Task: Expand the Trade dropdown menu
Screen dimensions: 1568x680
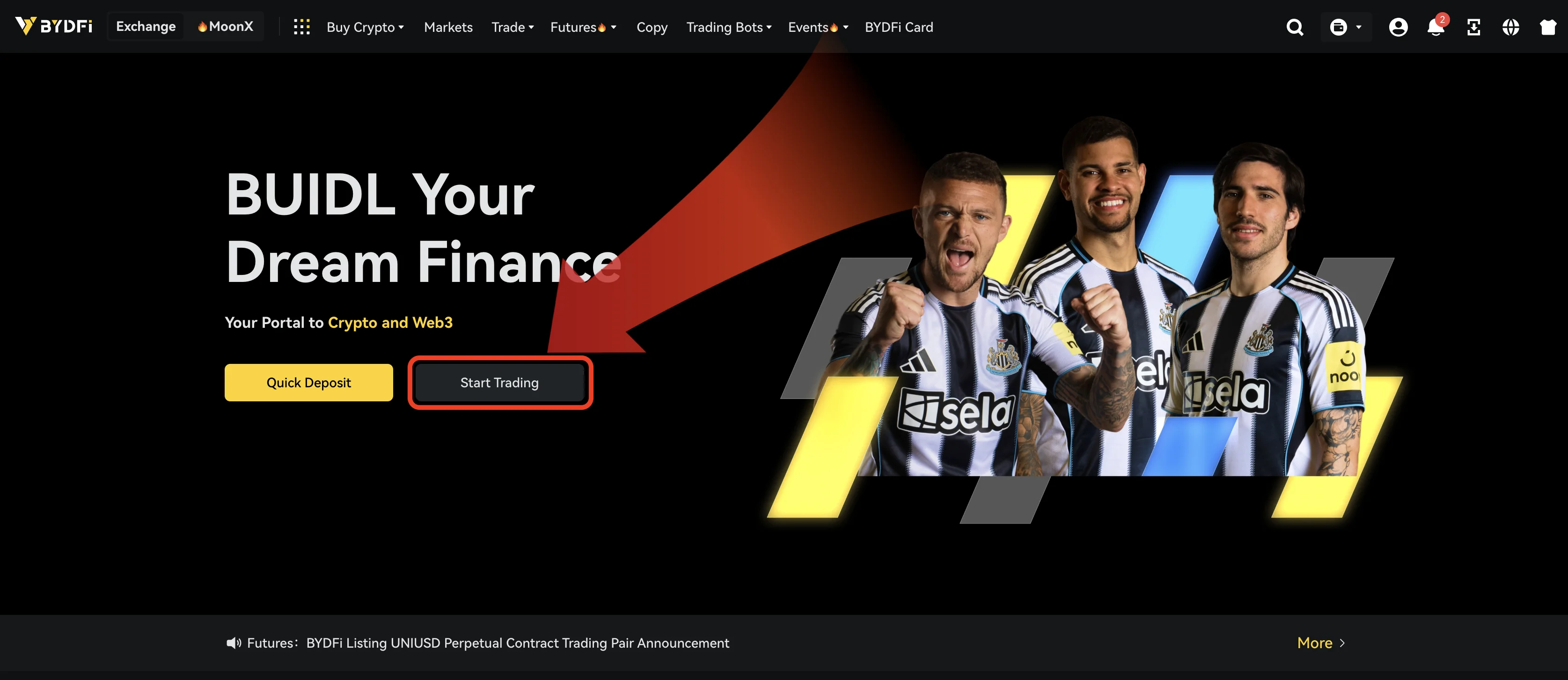Action: tap(513, 27)
